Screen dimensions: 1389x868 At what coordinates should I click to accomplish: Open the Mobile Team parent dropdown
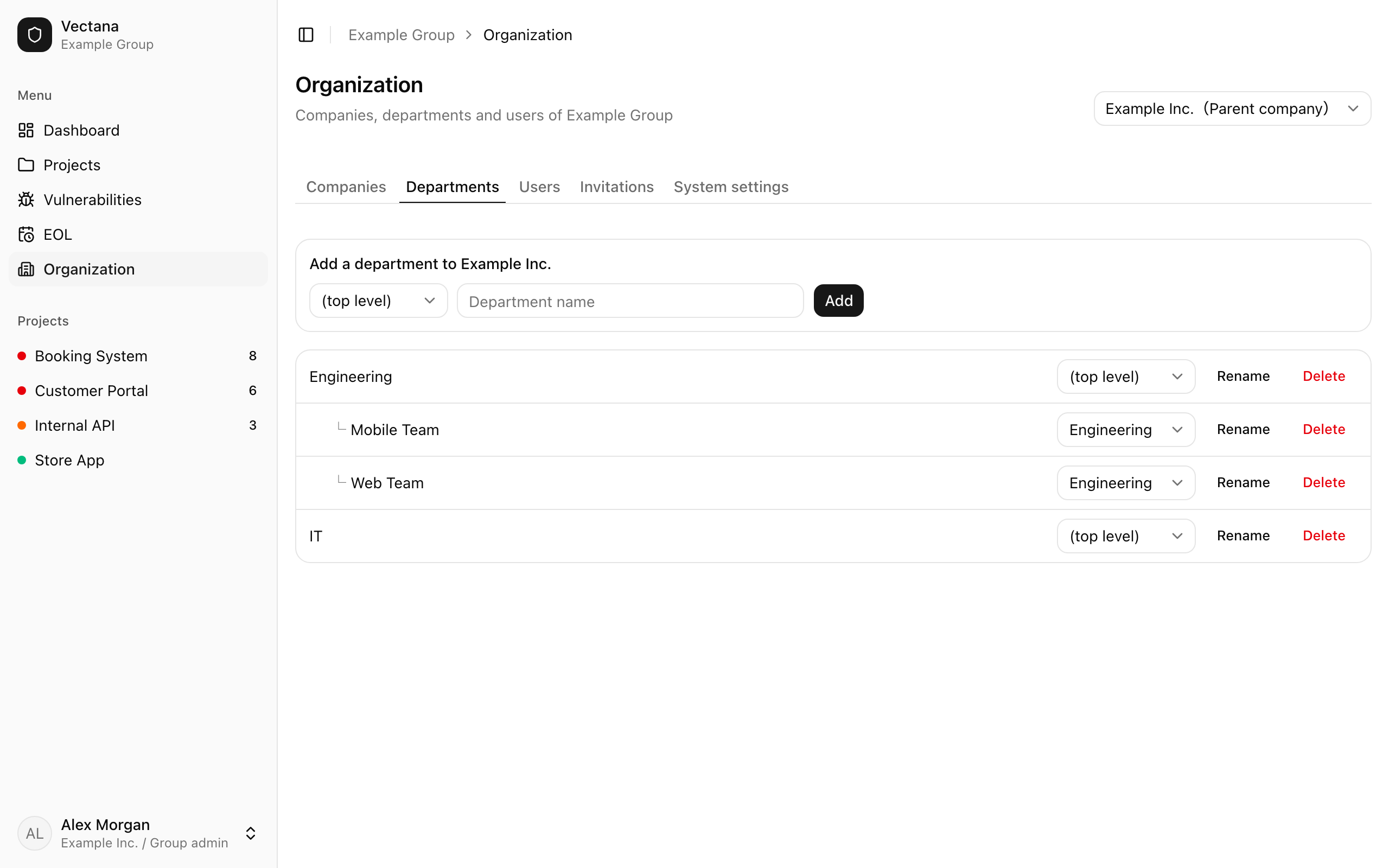pos(1125,430)
